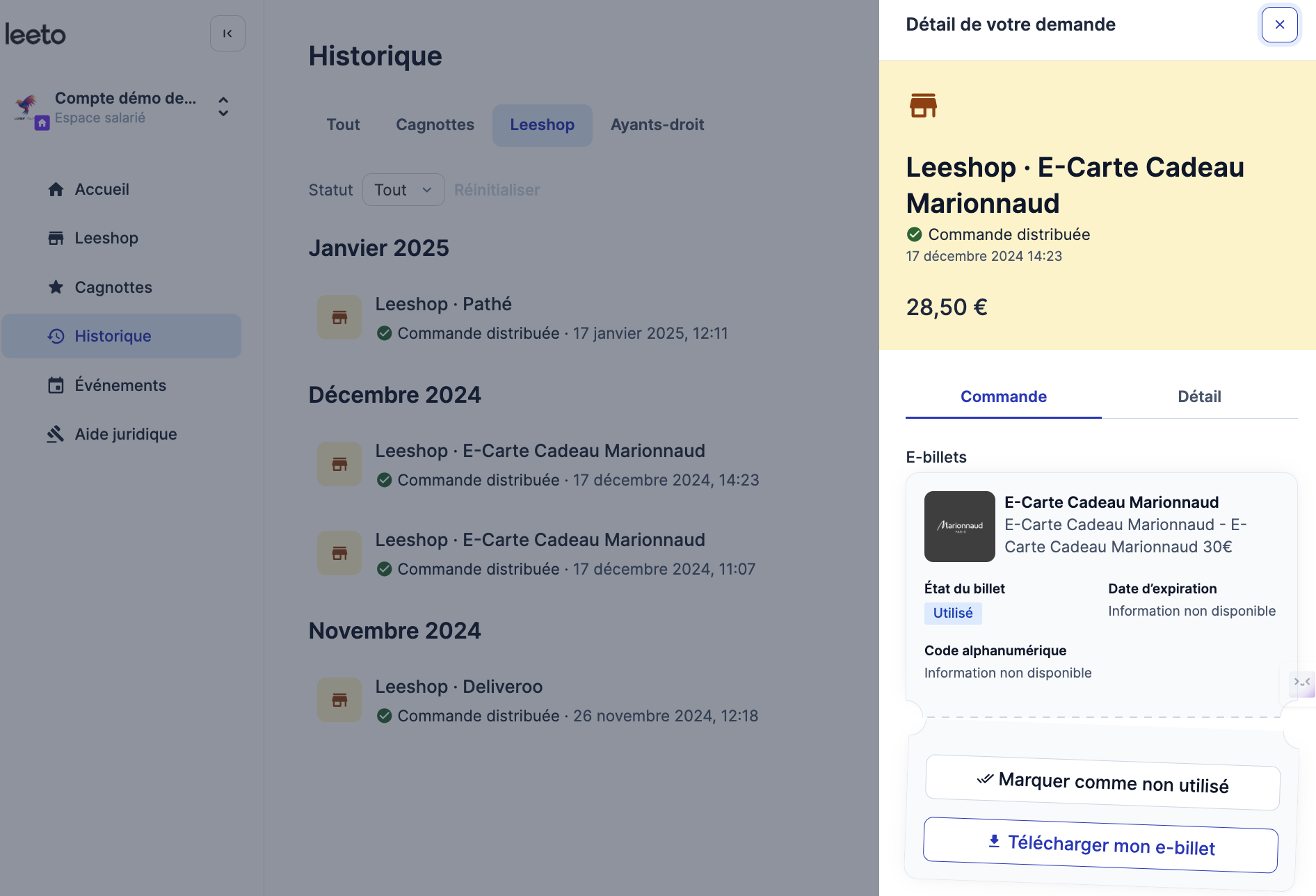Click the 28,50 € amount
The height and width of the screenshot is (896, 1316).
(947, 307)
